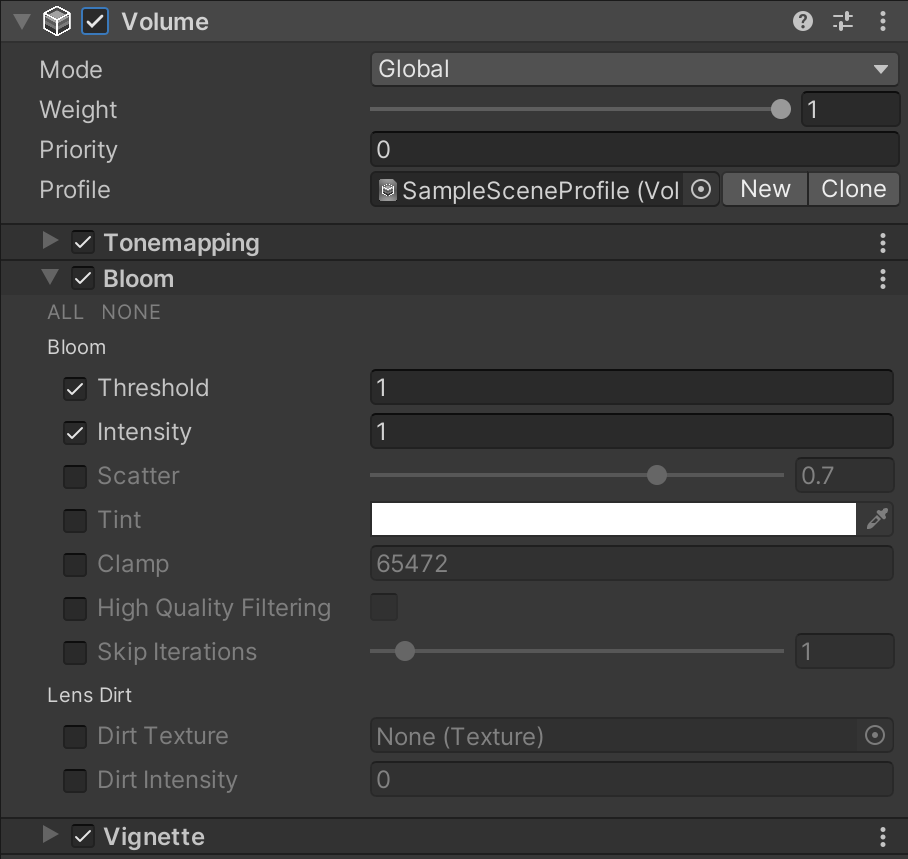This screenshot has width=908, height=859.
Task: Enable the Scatter override
Action: [x=74, y=476]
